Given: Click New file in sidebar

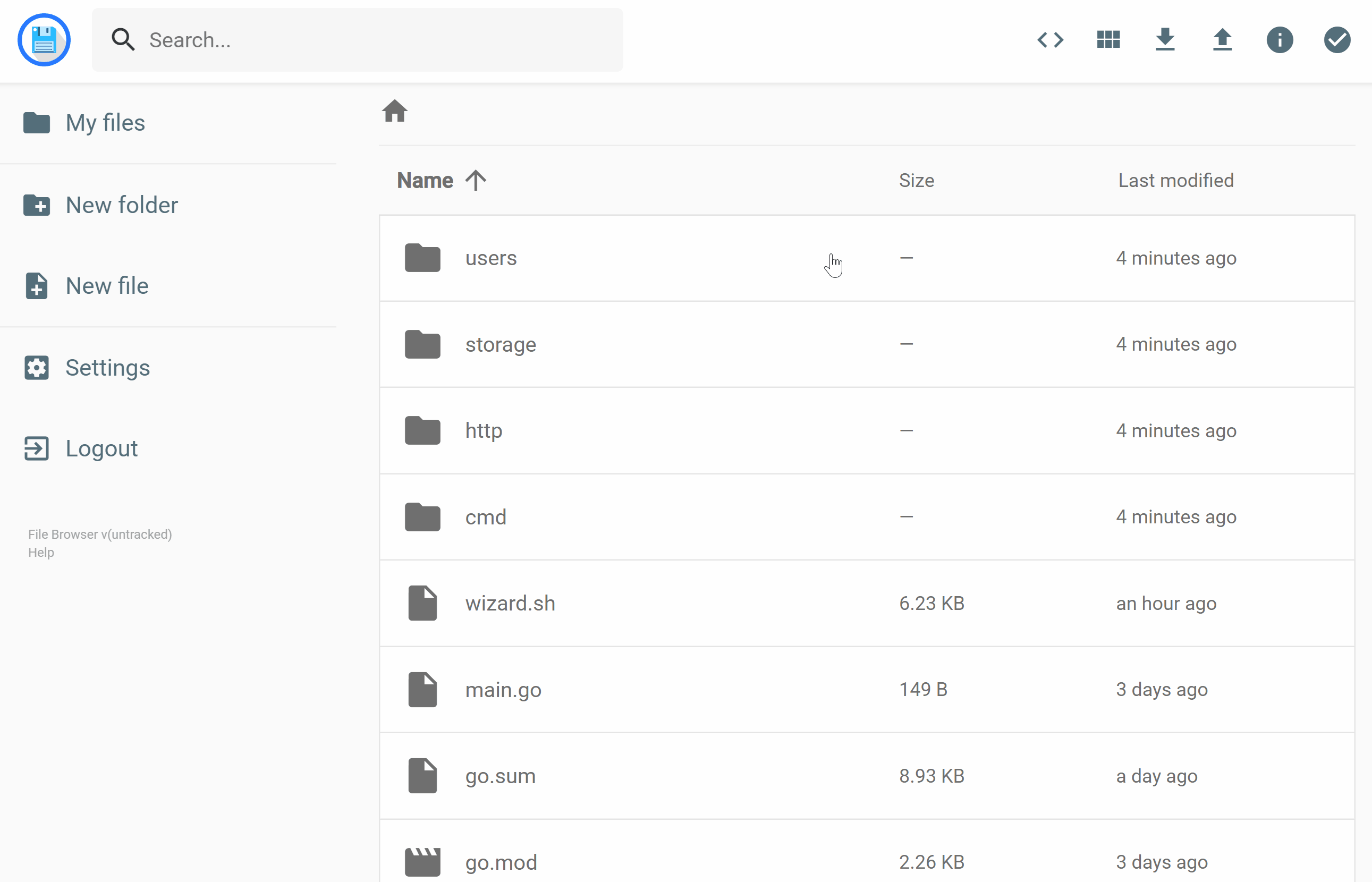Looking at the screenshot, I should [x=107, y=286].
